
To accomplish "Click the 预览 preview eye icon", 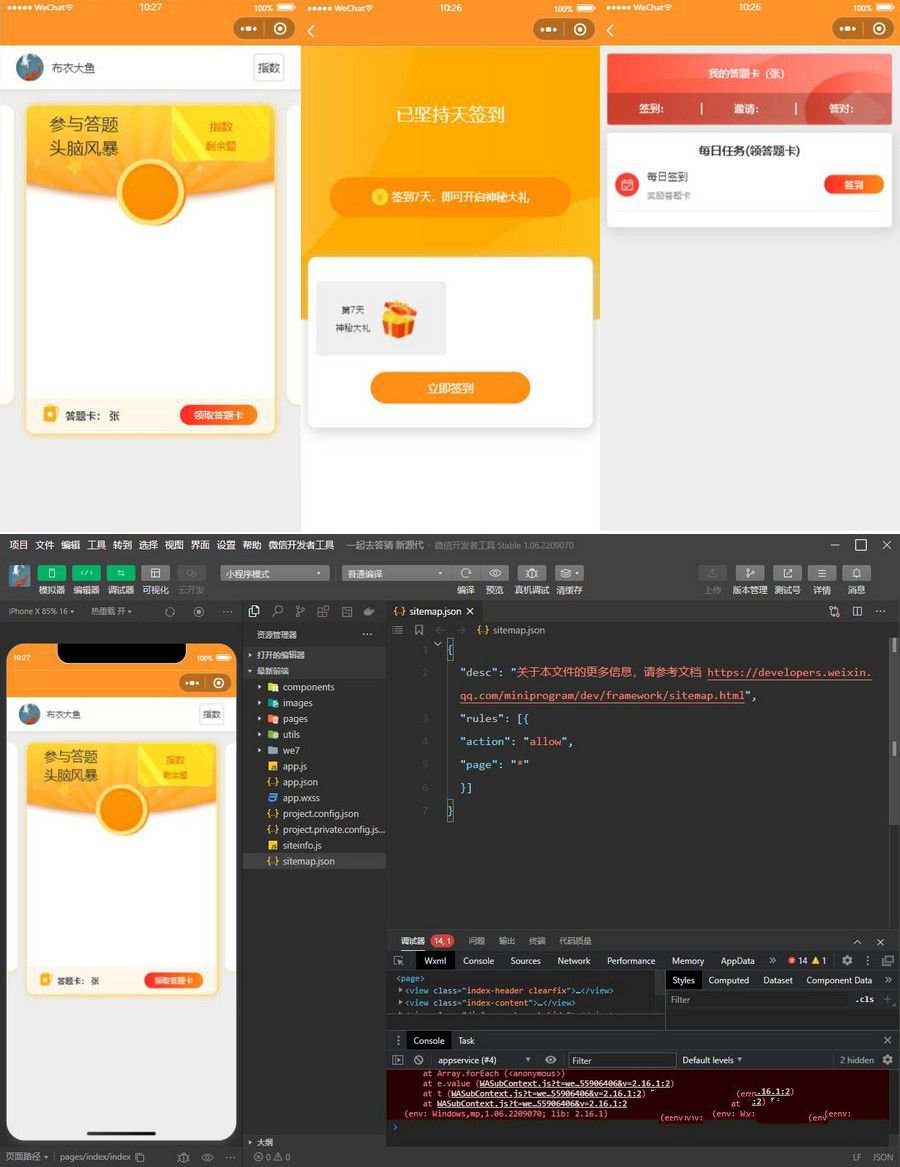I will [x=495, y=573].
